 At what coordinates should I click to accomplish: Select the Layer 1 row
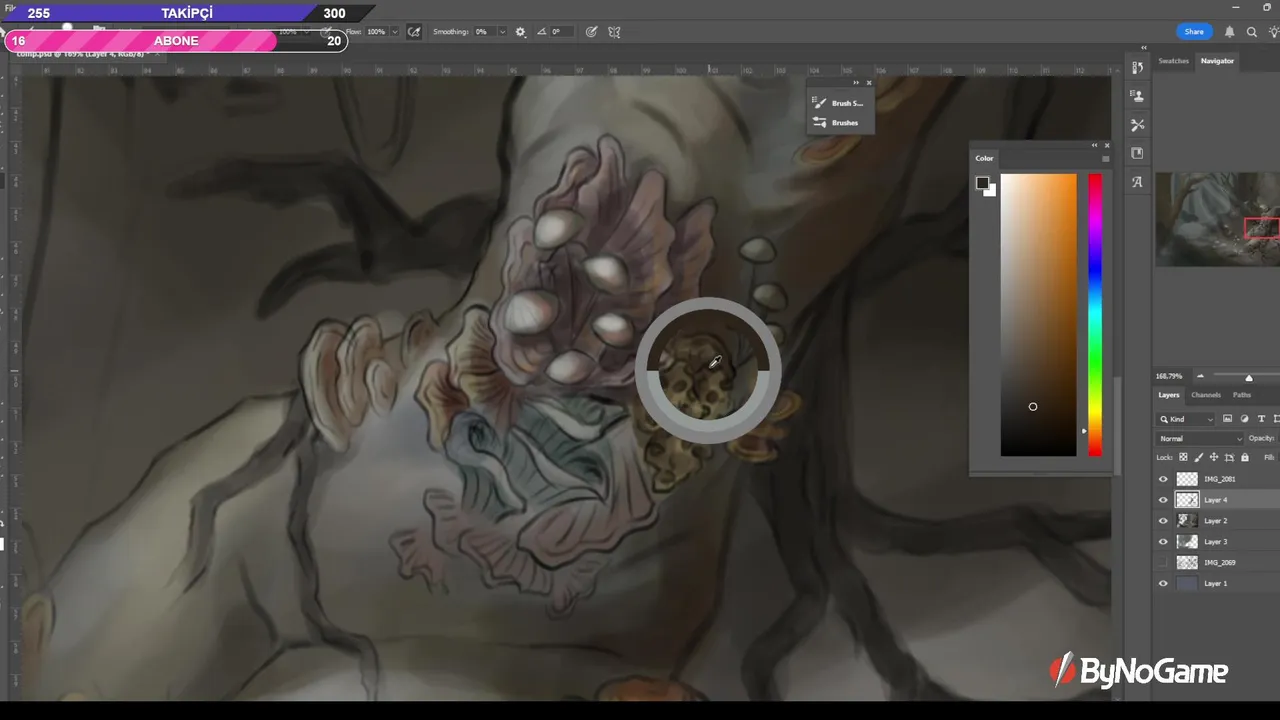(x=1217, y=583)
